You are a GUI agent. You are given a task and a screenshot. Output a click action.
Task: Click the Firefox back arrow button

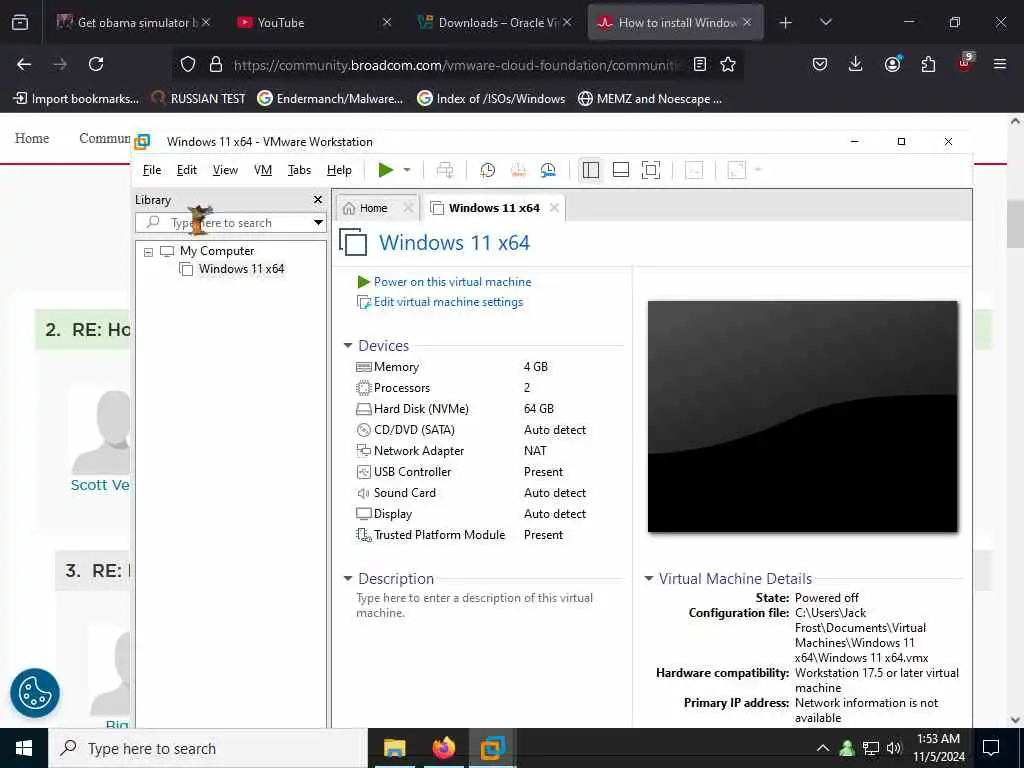coord(24,64)
